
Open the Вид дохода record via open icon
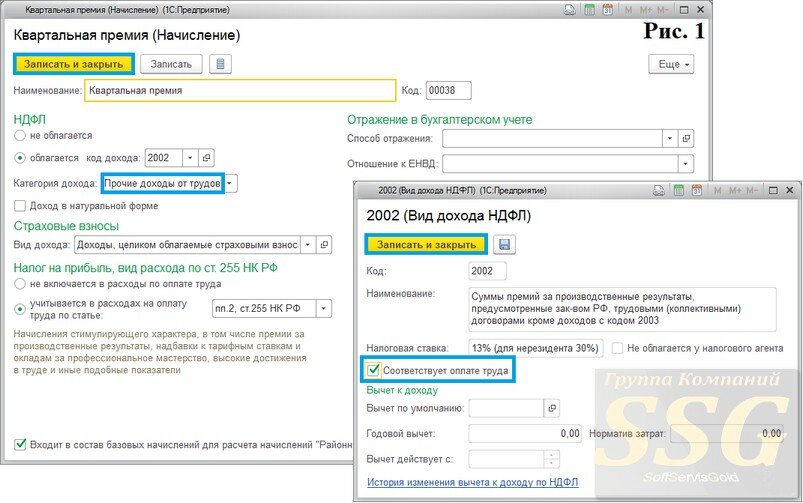pyautogui.click(x=324, y=245)
